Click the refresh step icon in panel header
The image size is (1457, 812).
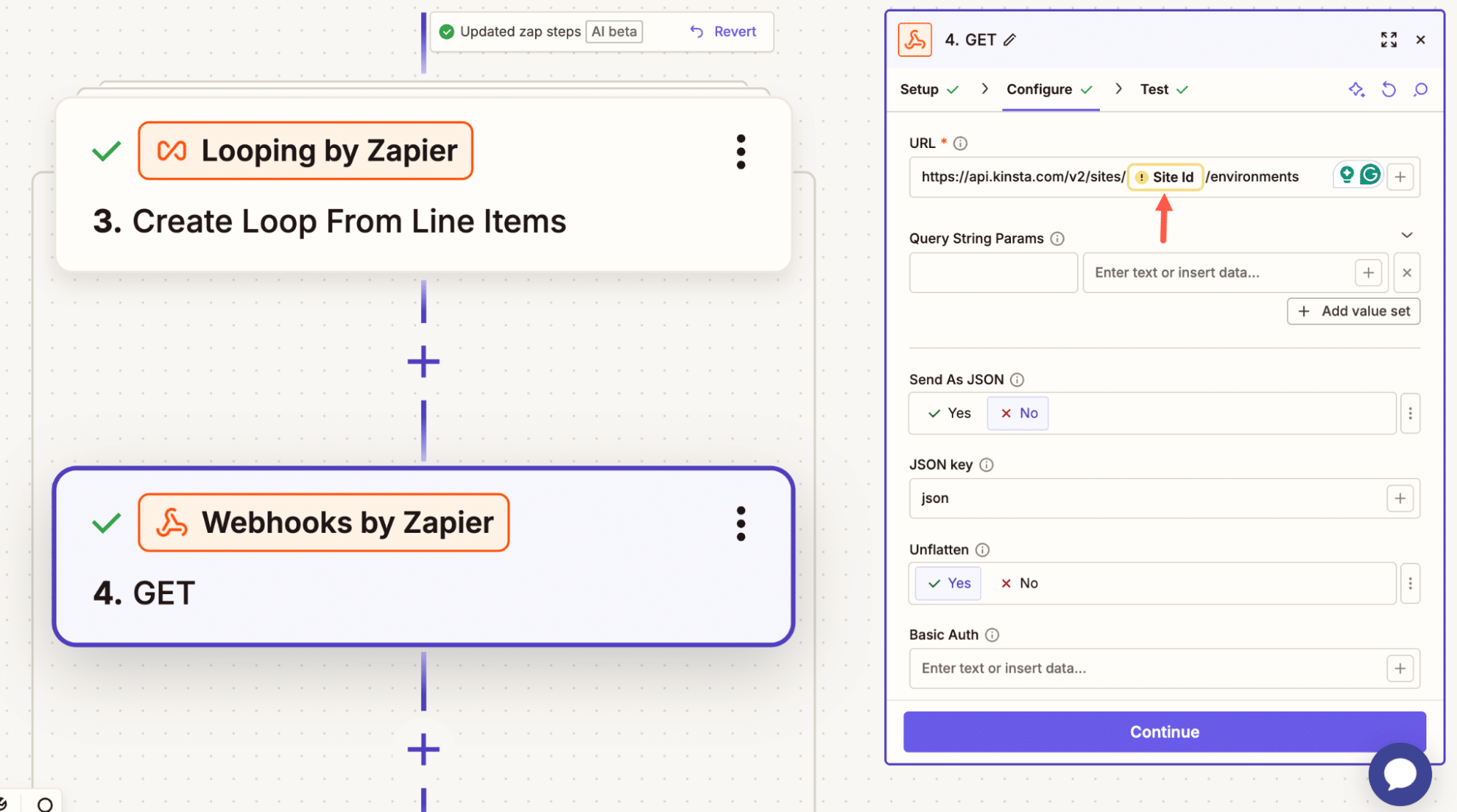1388,89
